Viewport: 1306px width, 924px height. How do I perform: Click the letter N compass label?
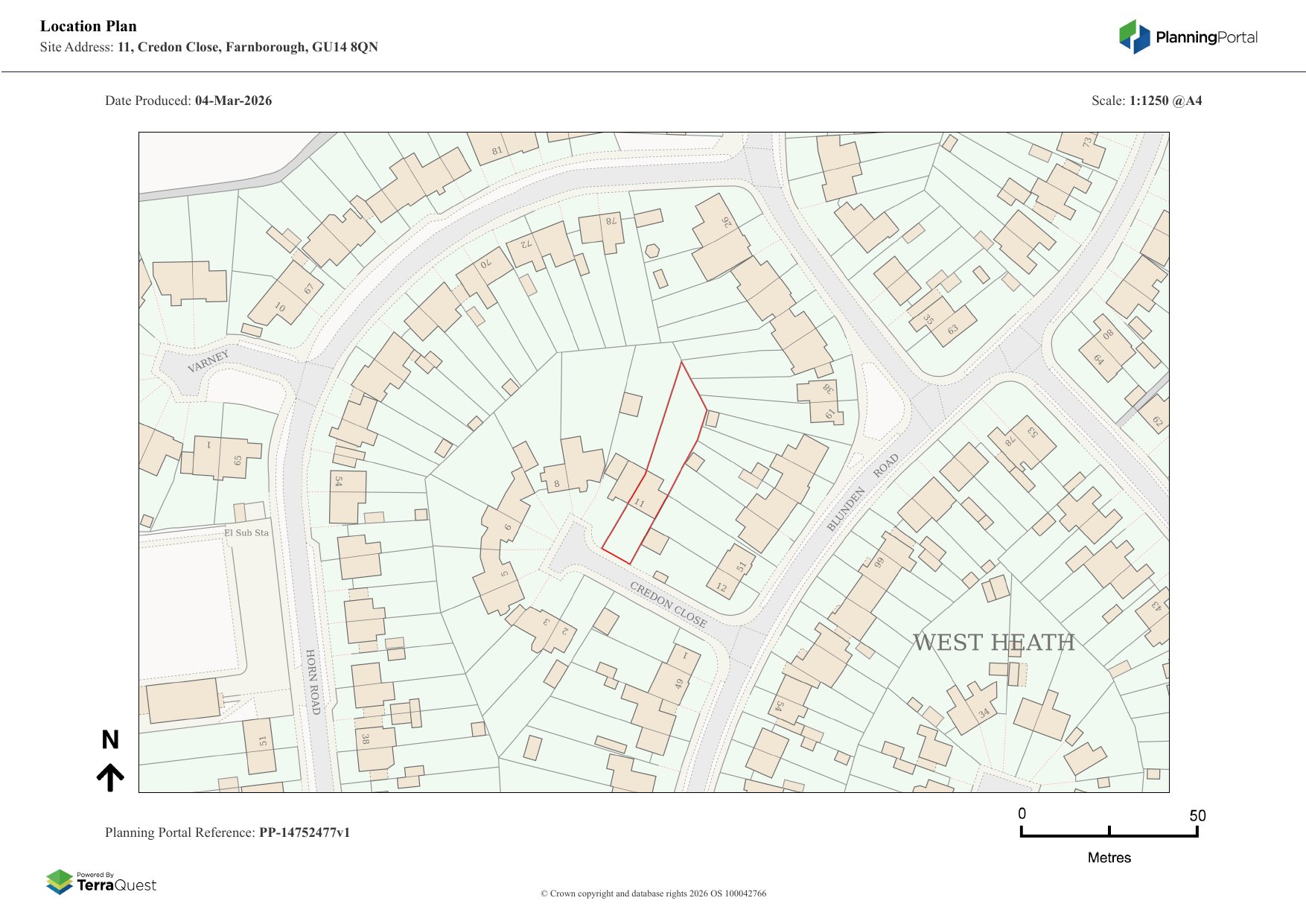(110, 739)
